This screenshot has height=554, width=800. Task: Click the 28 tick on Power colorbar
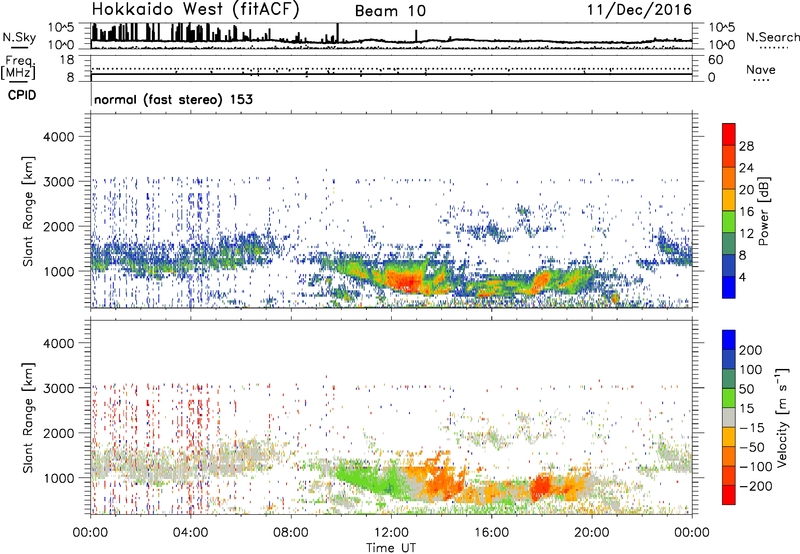point(746,146)
